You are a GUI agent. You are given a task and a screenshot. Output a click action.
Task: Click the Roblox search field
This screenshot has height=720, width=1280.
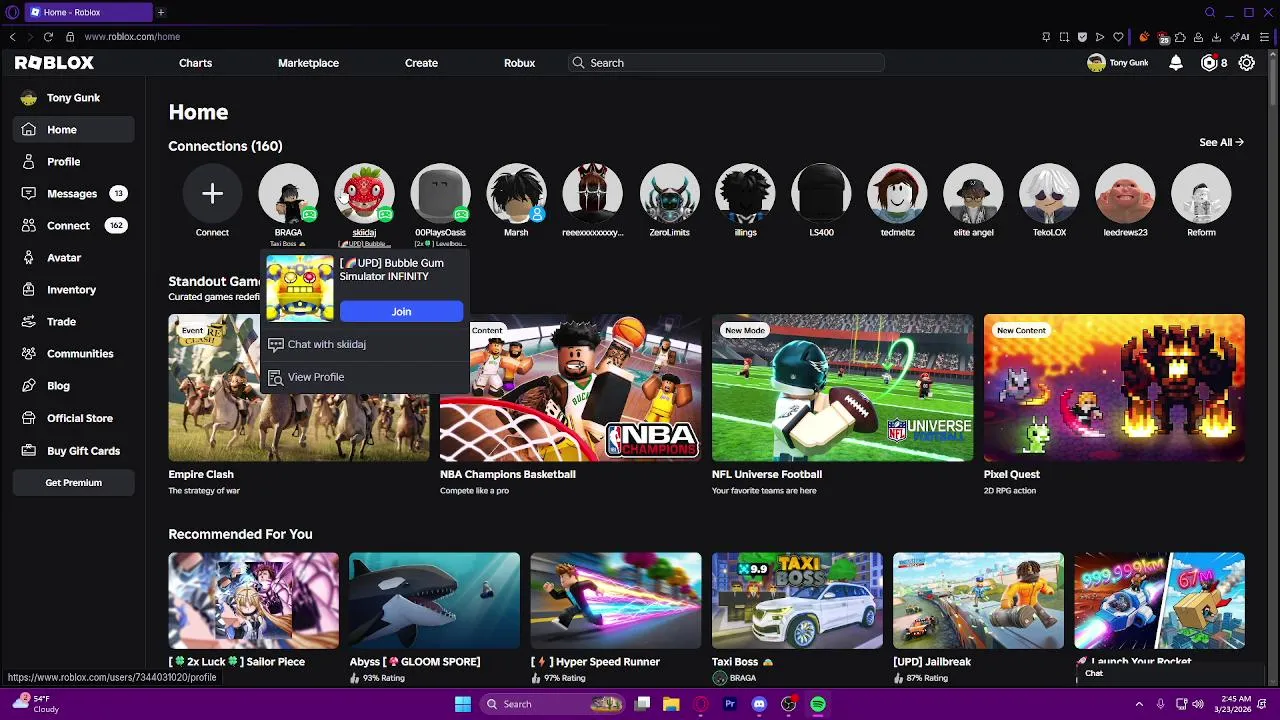pyautogui.click(x=726, y=63)
